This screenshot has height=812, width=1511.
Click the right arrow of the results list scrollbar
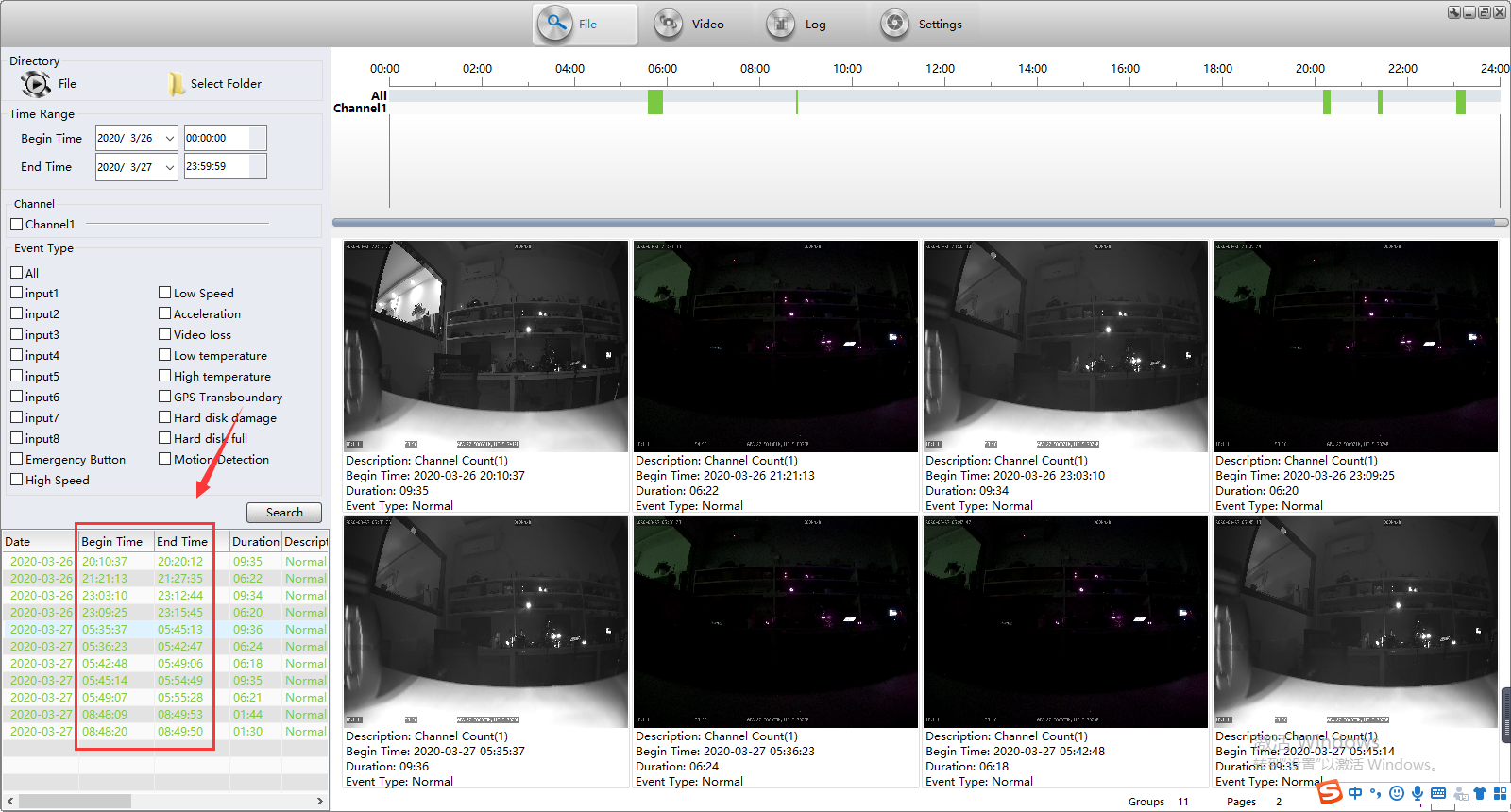tap(320, 802)
